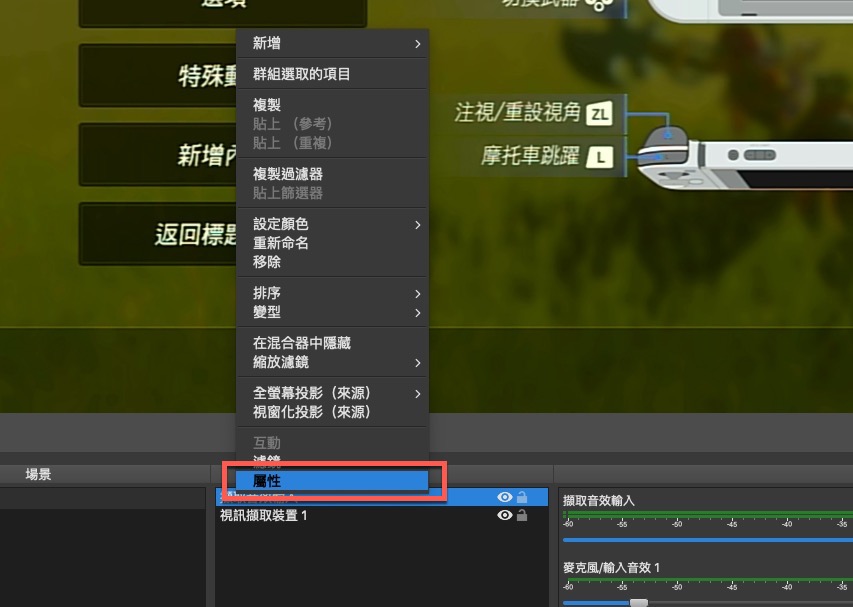Toggle visibility eye of selected source row
Viewport: 853px width, 607px height.
505,497
